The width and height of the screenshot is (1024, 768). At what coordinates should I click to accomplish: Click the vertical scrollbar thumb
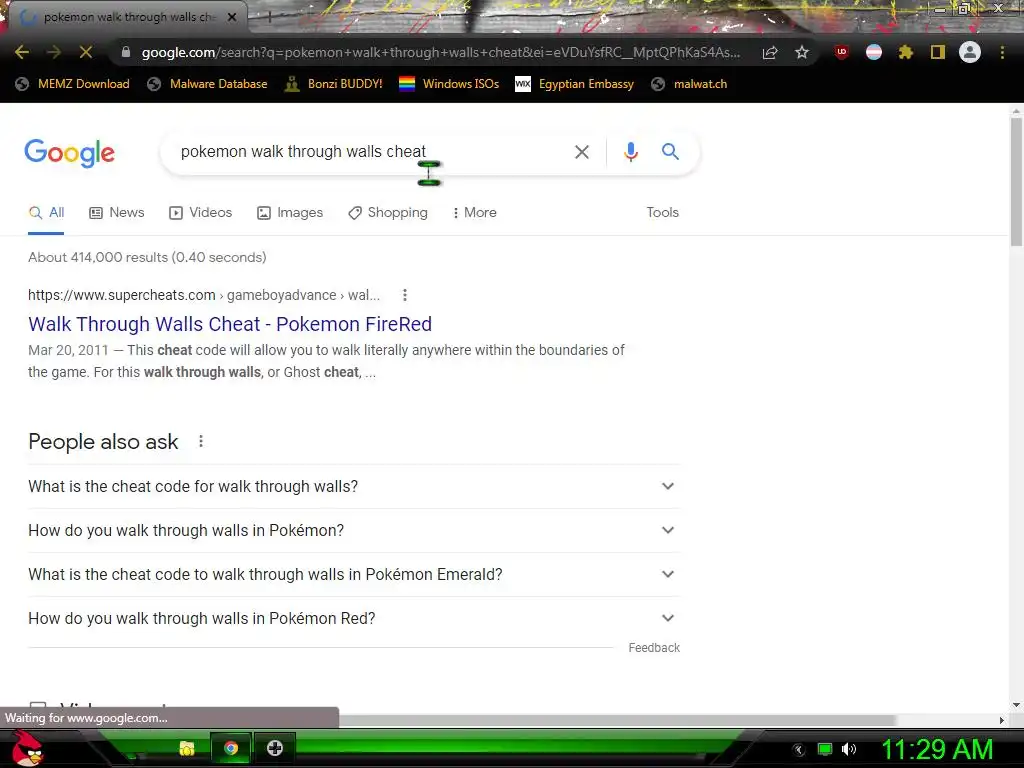tap(1016, 182)
